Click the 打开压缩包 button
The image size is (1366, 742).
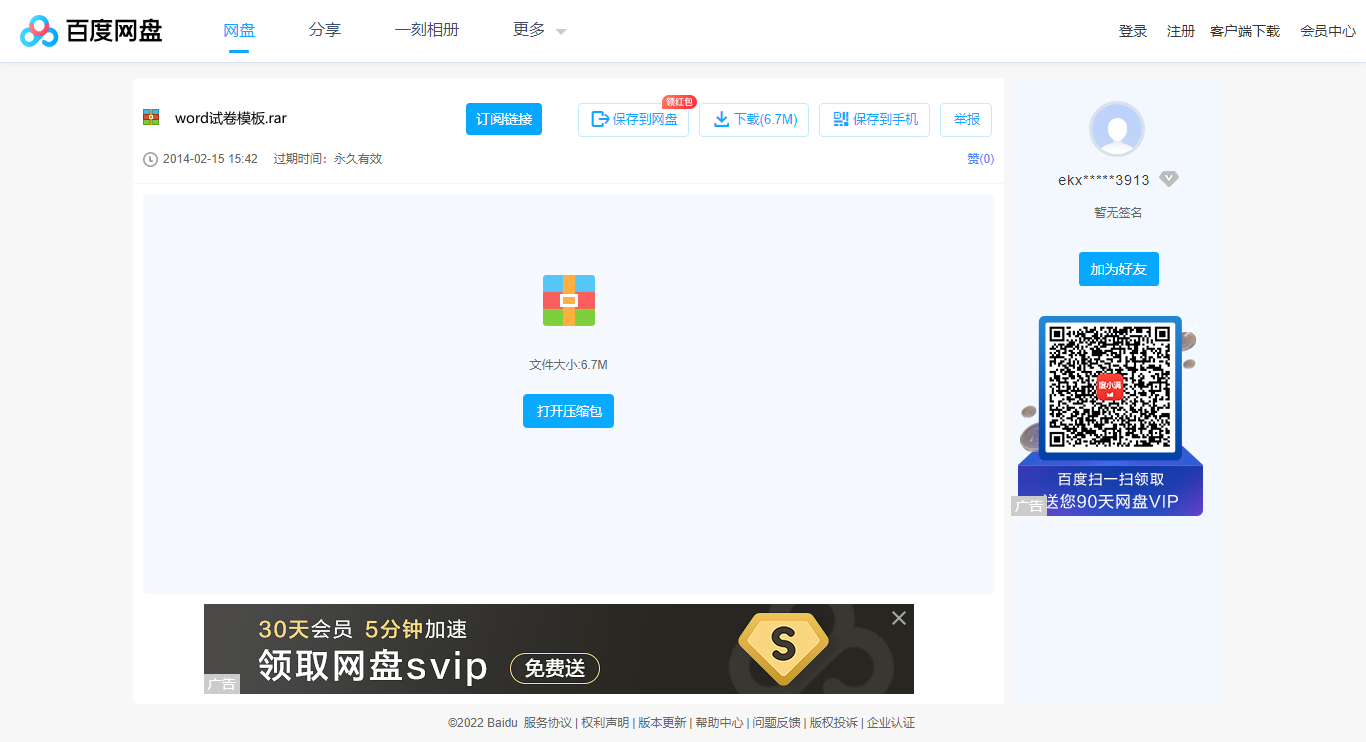click(x=568, y=410)
